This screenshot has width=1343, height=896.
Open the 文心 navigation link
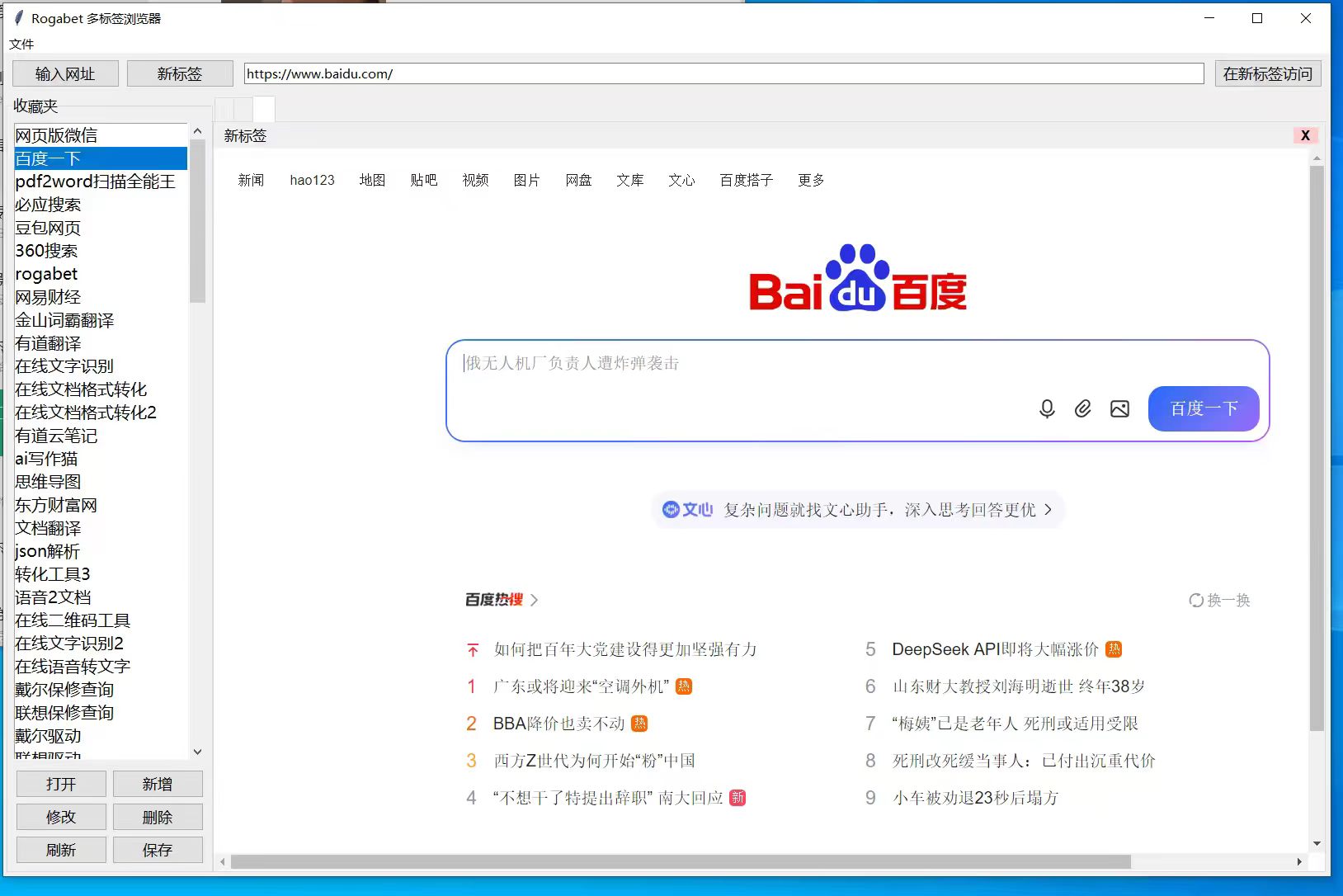[681, 180]
